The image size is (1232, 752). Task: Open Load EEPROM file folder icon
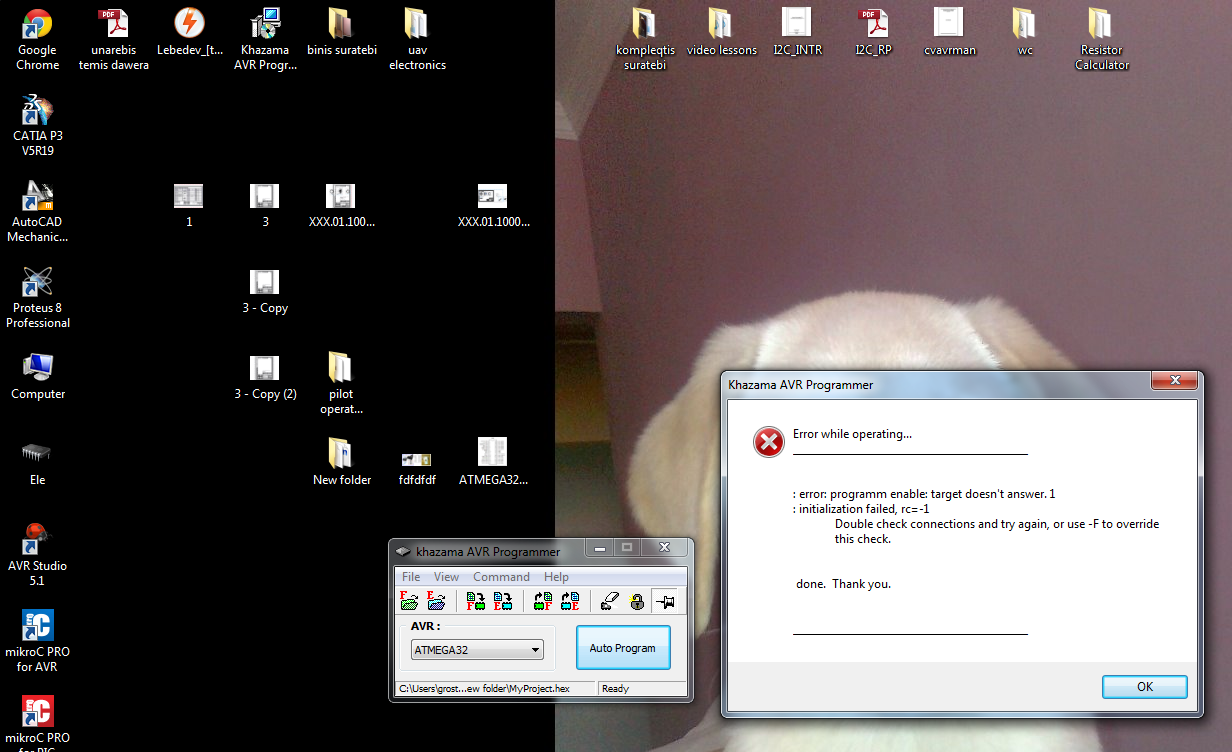tap(436, 601)
